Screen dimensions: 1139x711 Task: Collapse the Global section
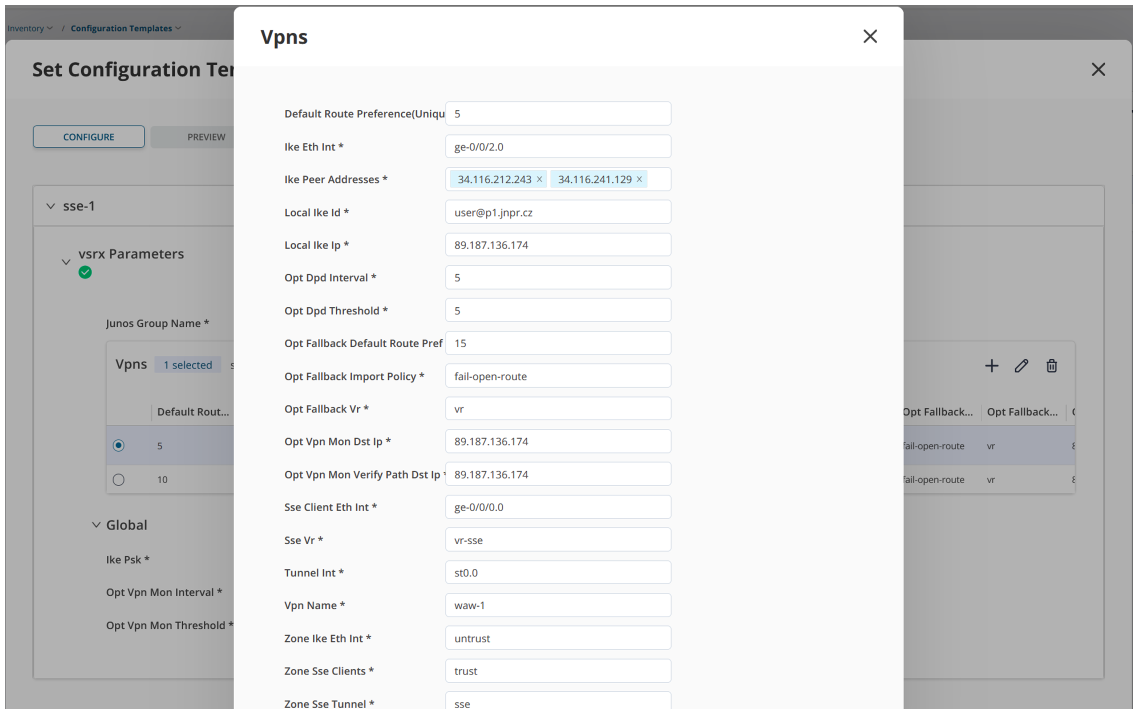click(x=96, y=524)
